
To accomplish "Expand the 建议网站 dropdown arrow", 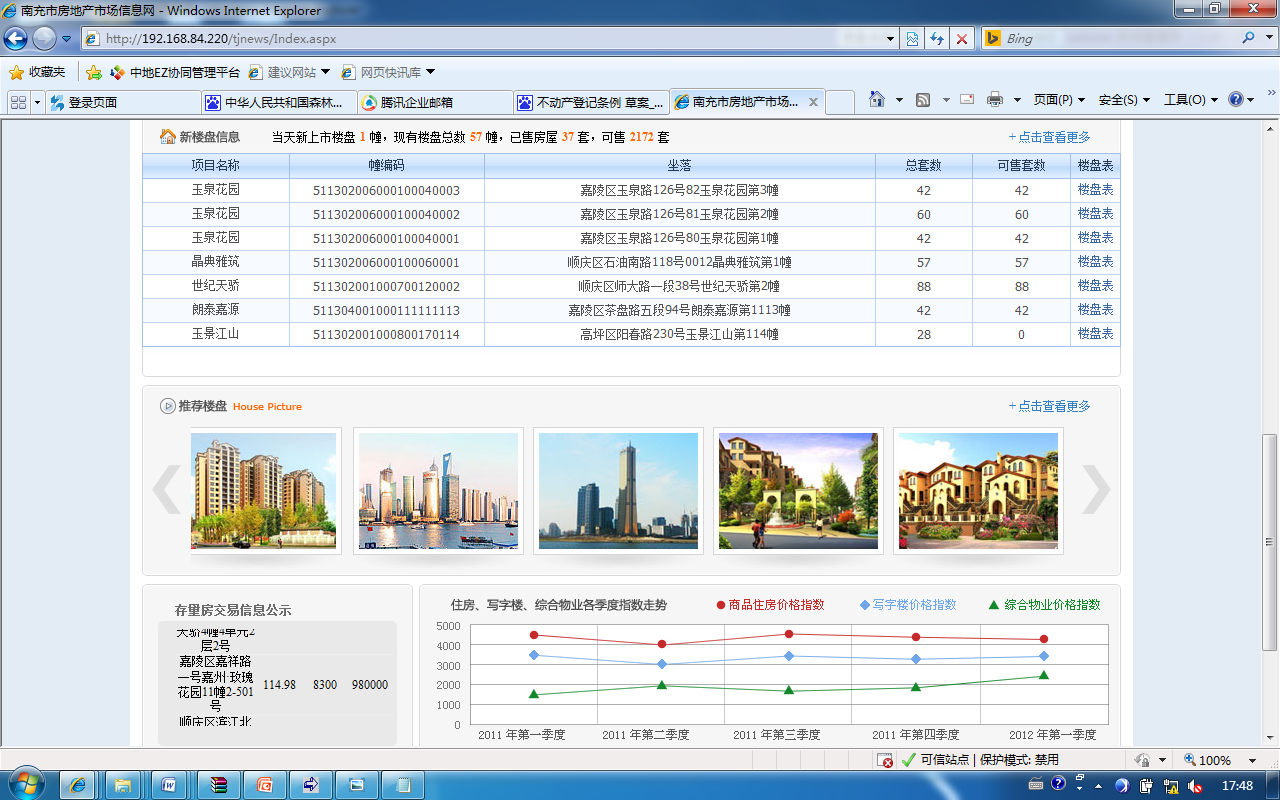I will coord(325,72).
